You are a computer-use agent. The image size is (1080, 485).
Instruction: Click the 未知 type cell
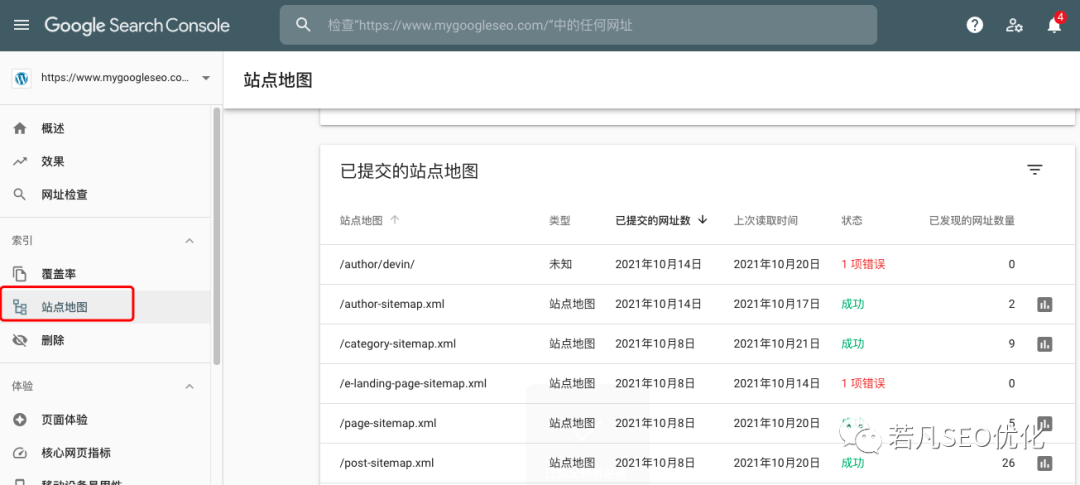click(x=560, y=264)
